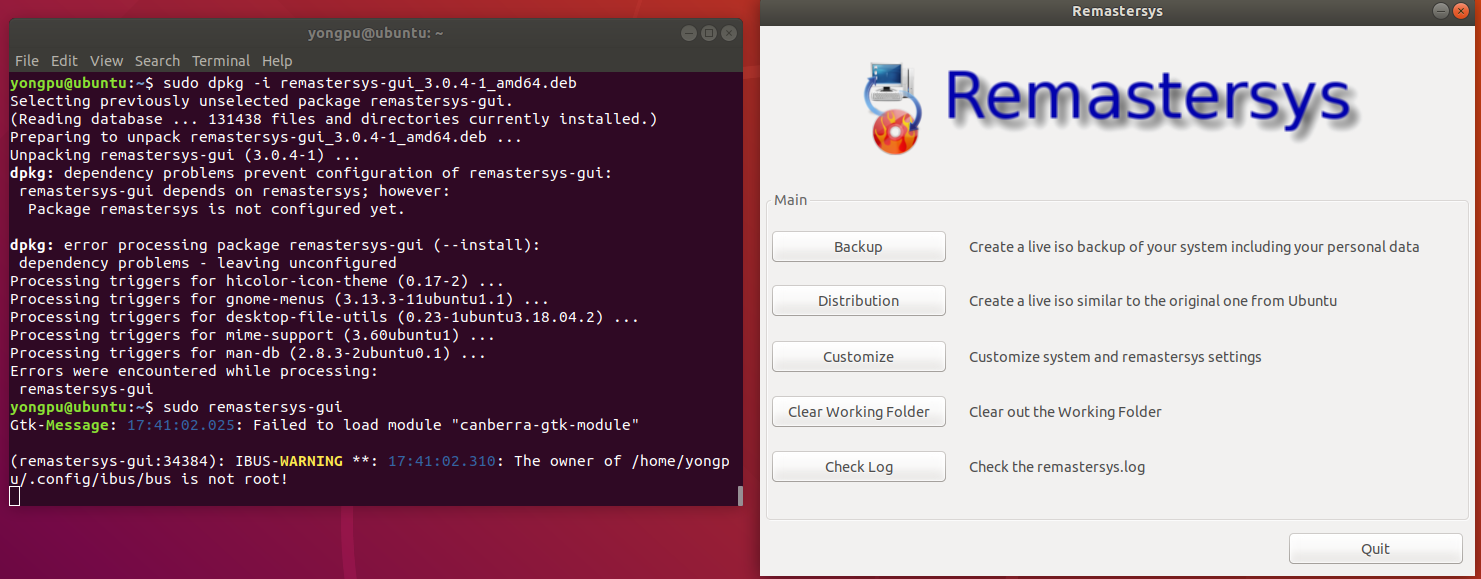1481x579 pixels.
Task: Click the 'sudo remastersys-gui' command line
Action: click(176, 407)
